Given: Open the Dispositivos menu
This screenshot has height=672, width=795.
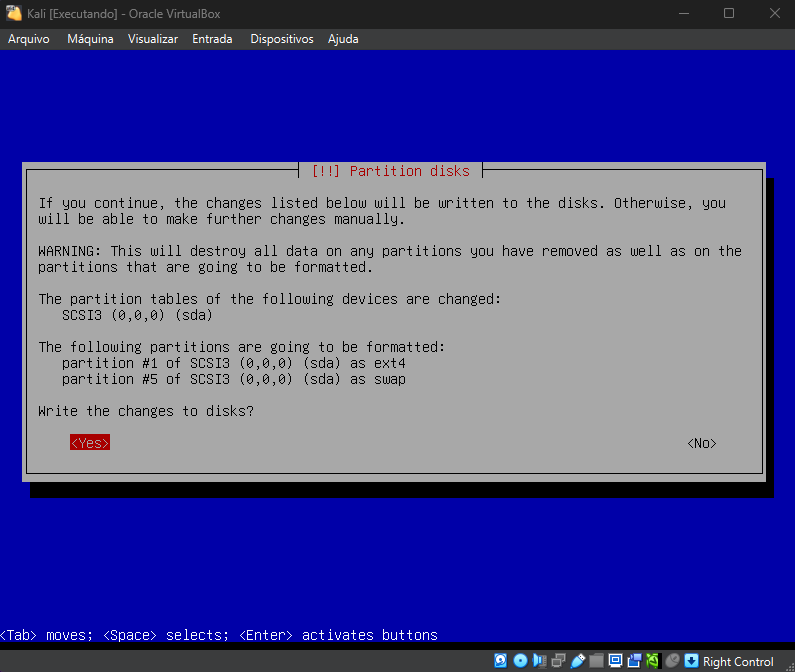Looking at the screenshot, I should [282, 39].
